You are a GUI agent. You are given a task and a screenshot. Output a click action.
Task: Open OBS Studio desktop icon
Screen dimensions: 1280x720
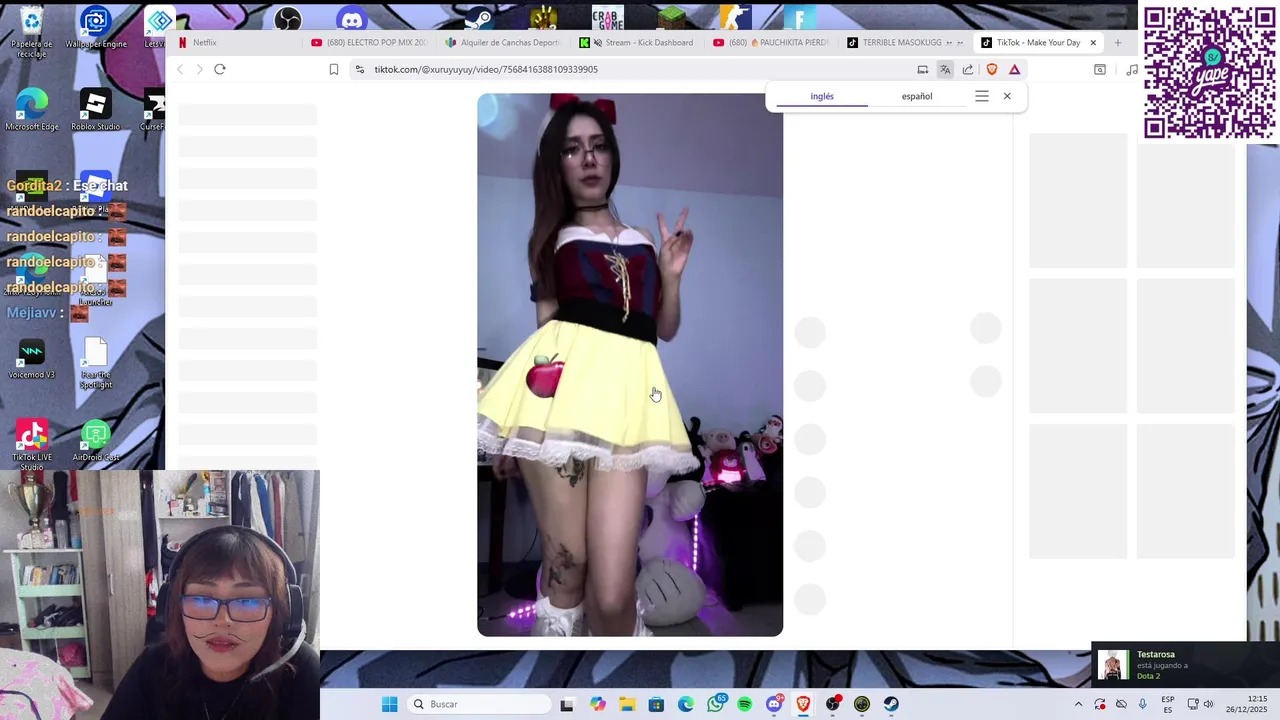point(288,19)
